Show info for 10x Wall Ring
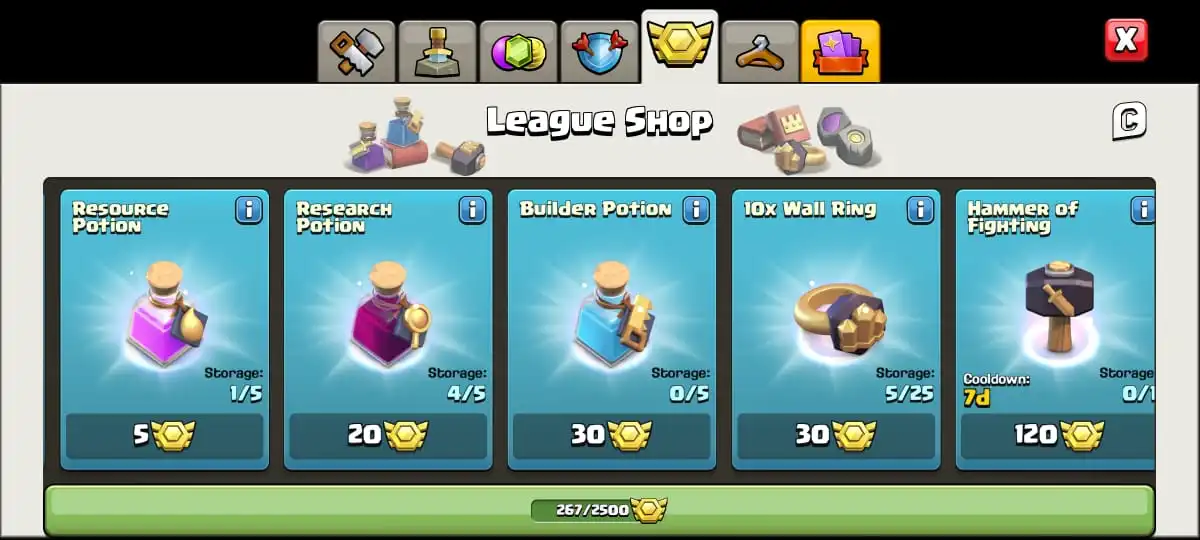 [x=920, y=210]
